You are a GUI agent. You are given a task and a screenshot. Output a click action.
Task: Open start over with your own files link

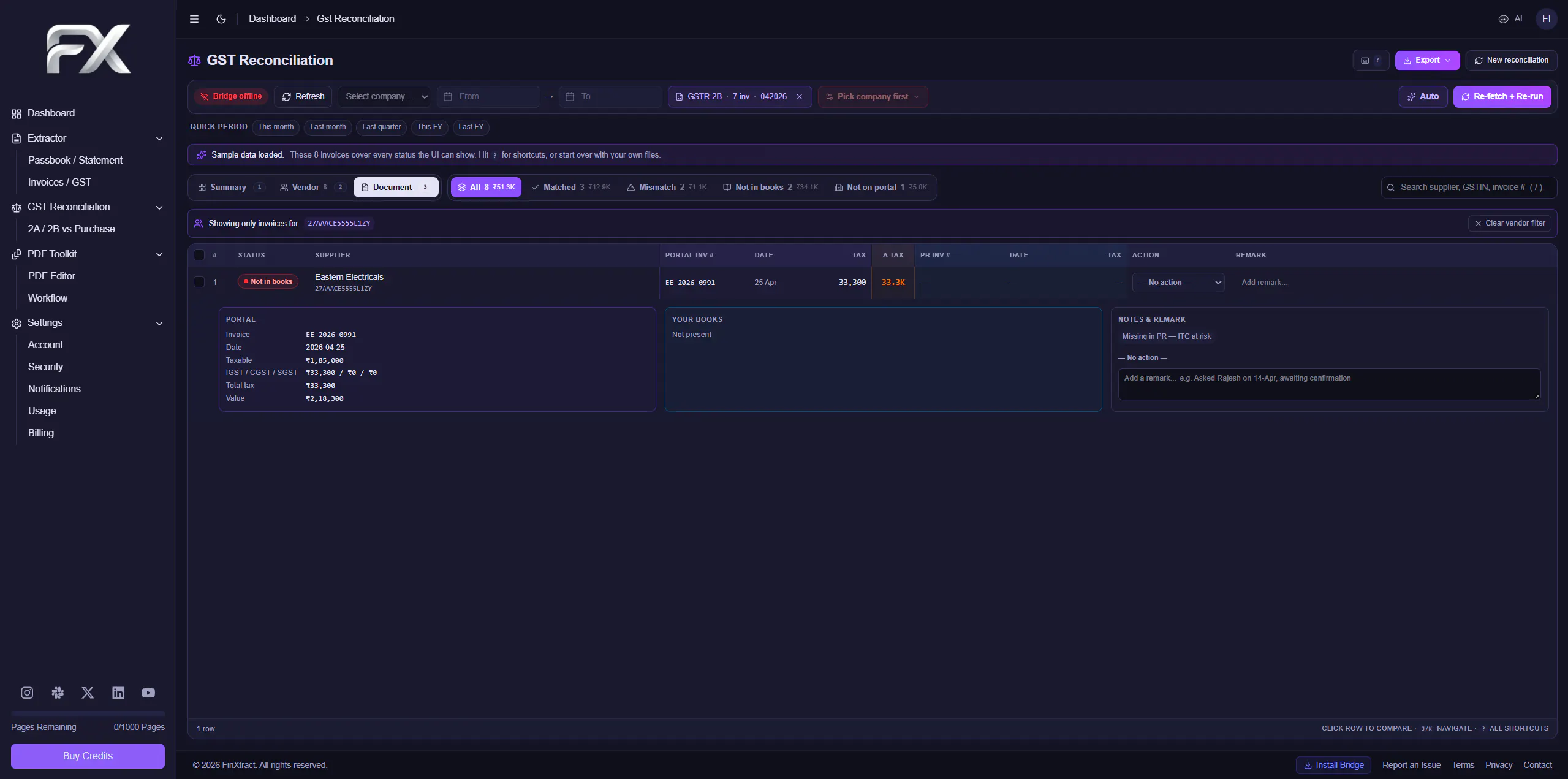point(608,155)
